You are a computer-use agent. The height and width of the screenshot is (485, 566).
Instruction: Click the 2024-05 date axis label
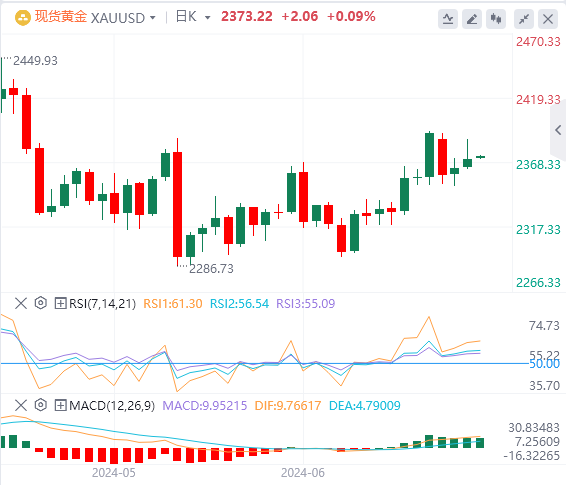point(114,473)
